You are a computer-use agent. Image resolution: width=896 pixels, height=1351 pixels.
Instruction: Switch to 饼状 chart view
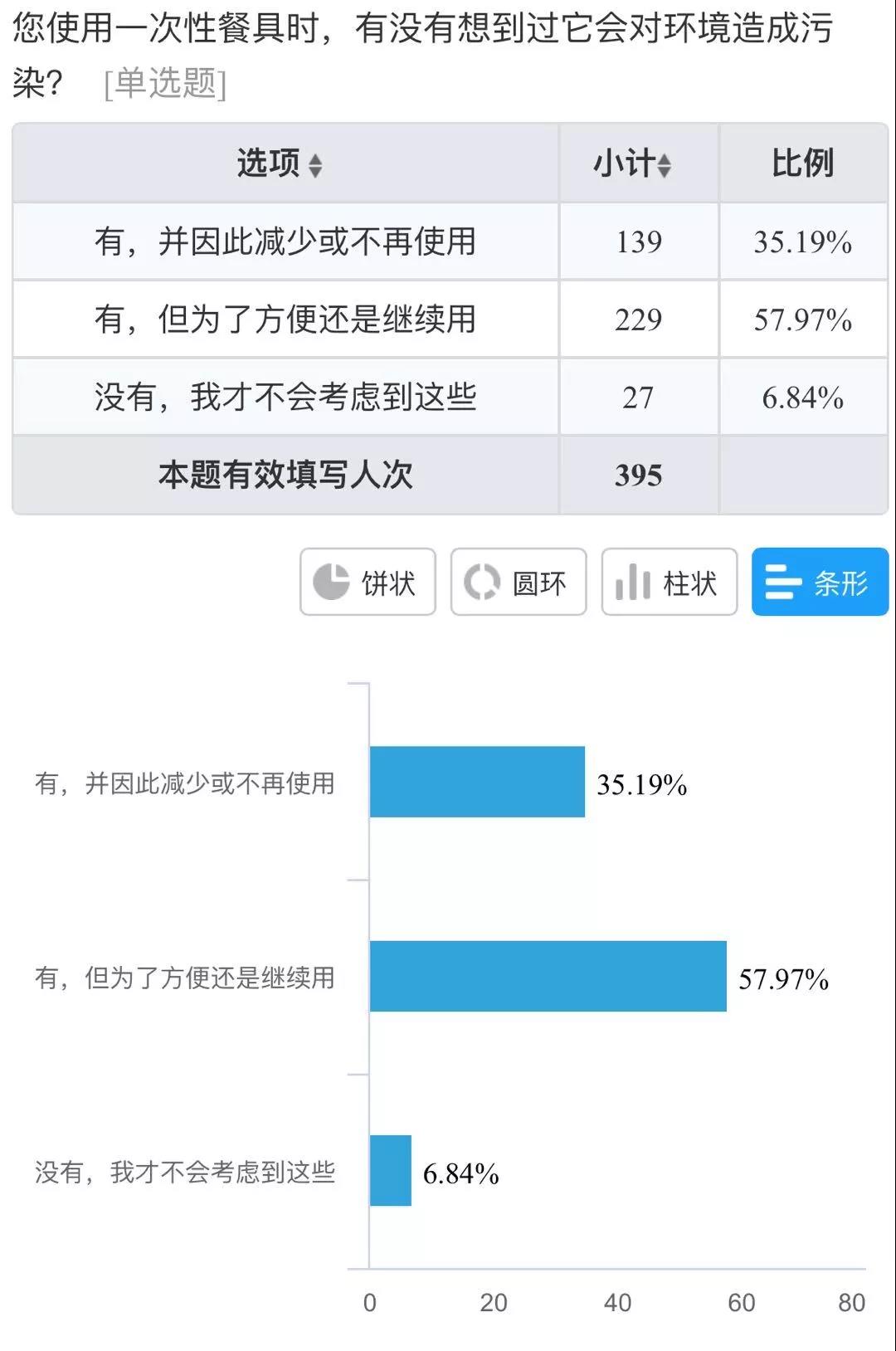click(368, 582)
